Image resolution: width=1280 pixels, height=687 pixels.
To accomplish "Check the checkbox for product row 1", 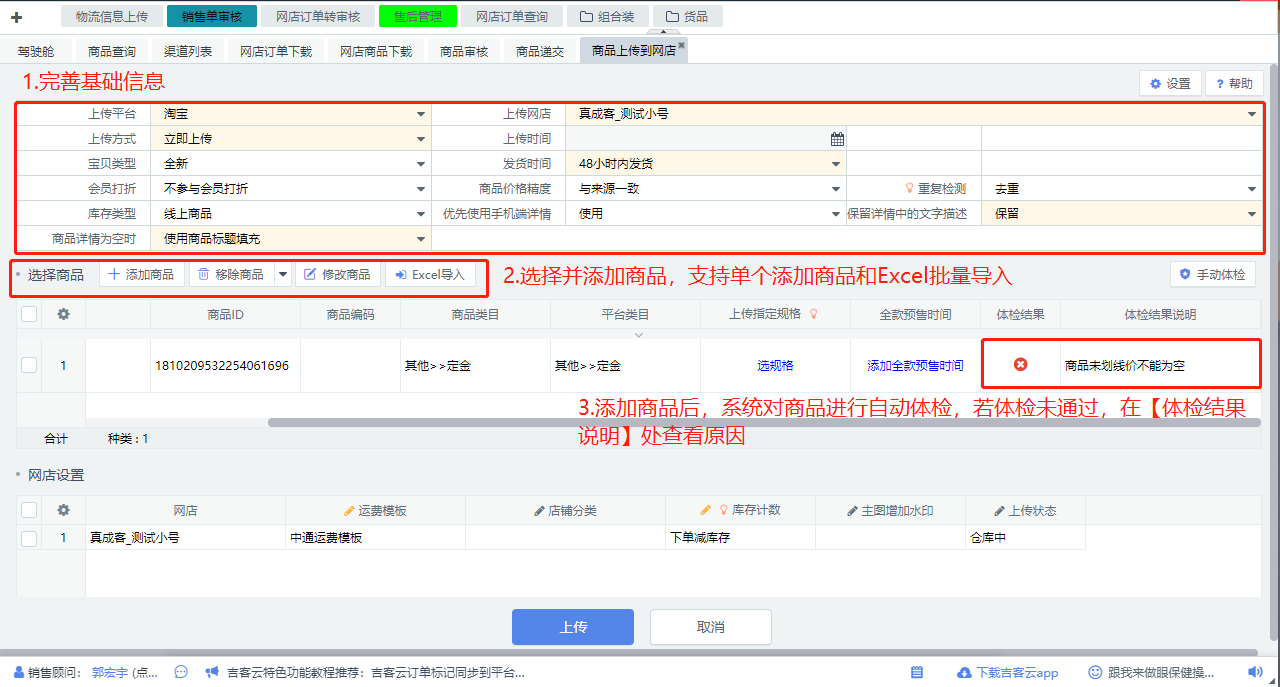I will pos(29,365).
